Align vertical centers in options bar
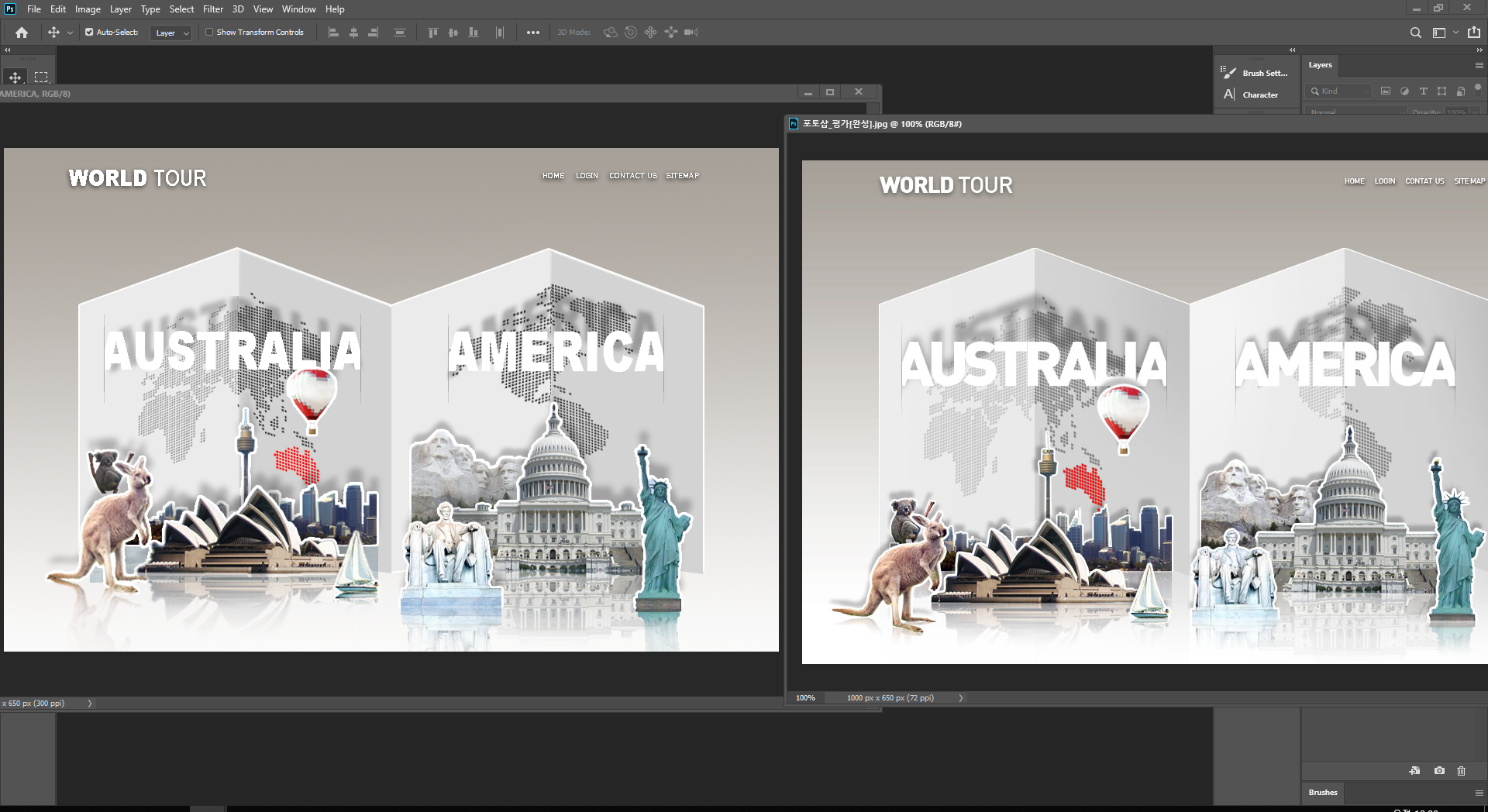 [453, 33]
